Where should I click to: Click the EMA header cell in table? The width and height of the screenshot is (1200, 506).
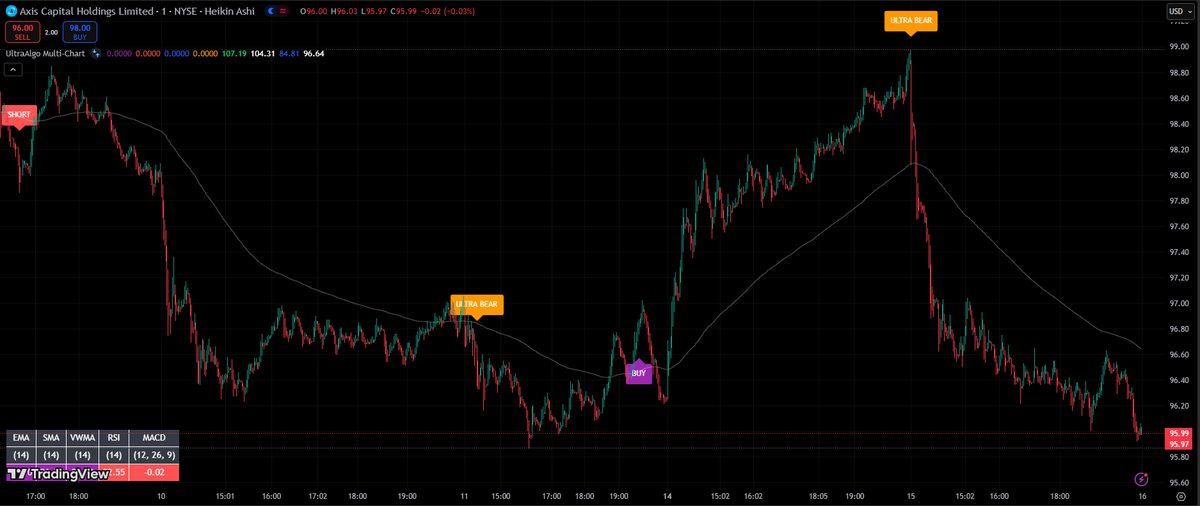coord(20,437)
